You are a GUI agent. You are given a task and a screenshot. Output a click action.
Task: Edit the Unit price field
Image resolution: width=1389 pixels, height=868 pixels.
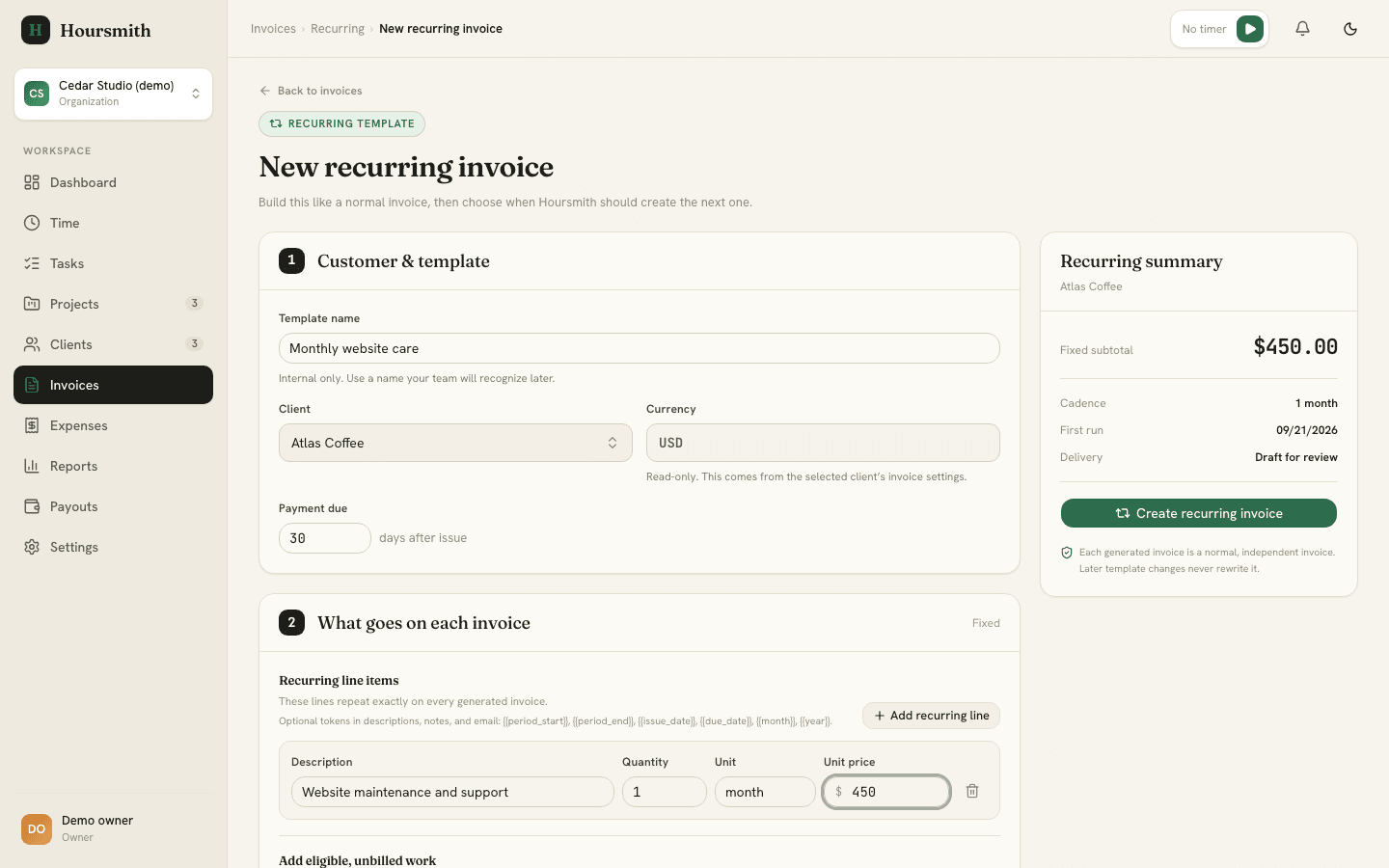886,792
